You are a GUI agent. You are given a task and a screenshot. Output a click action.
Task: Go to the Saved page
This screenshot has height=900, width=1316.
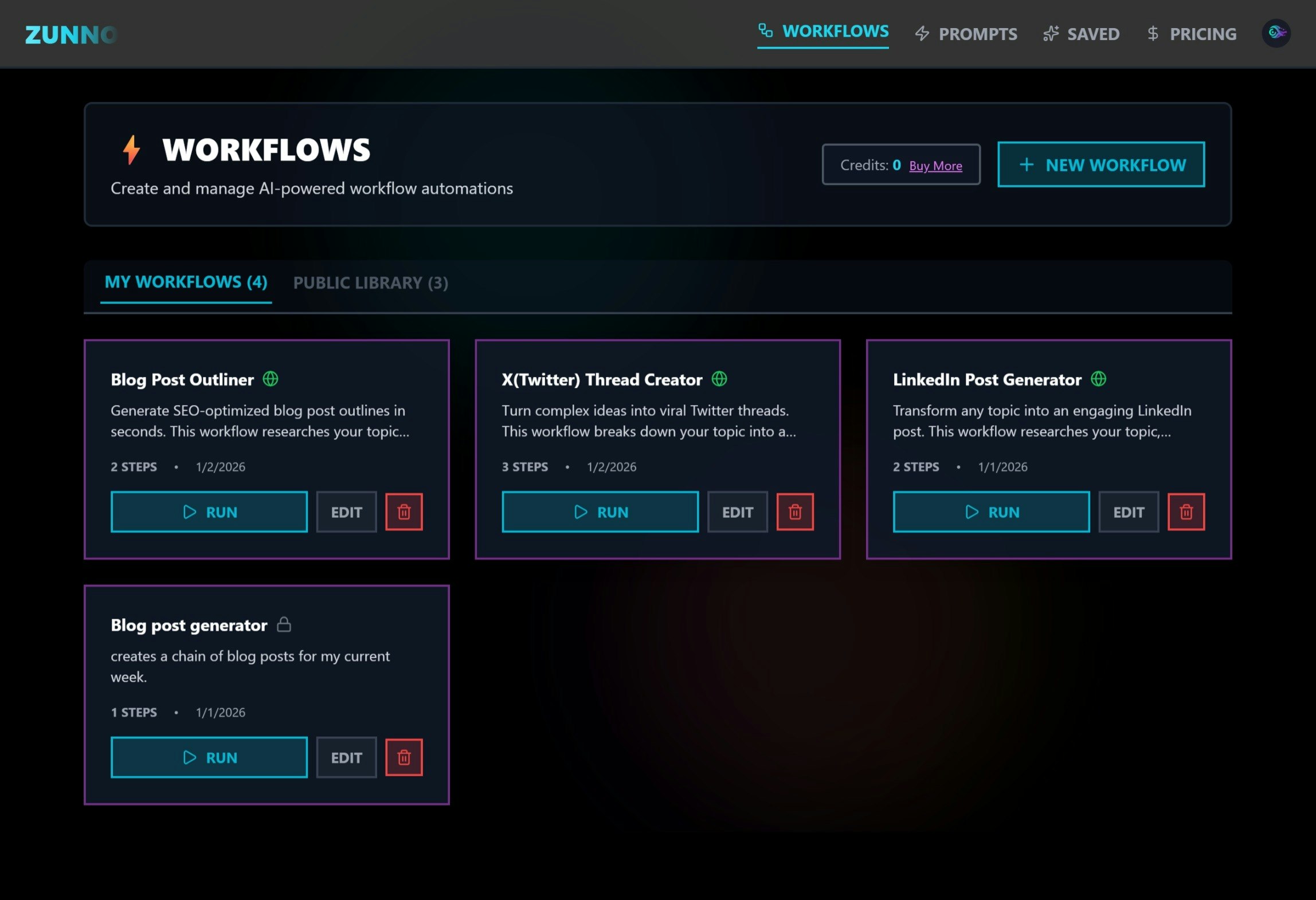pyautogui.click(x=1081, y=34)
